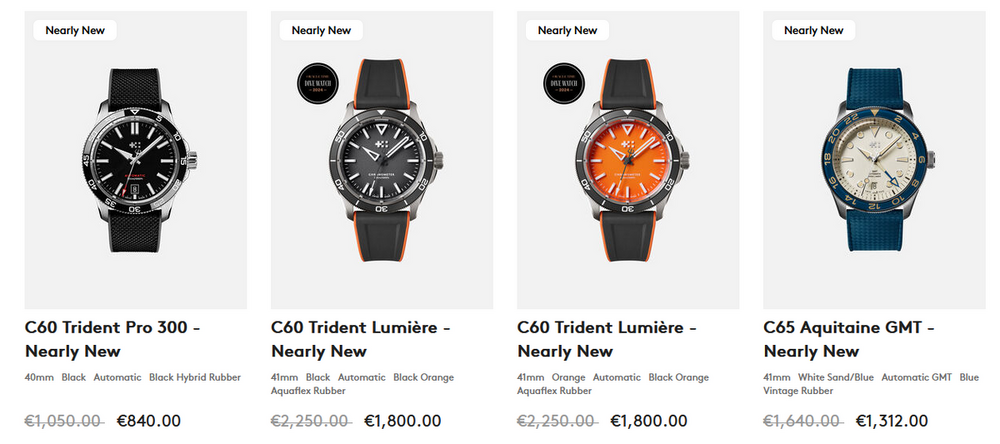The image size is (1000, 444).
Task: Open the C60 Trident Lumière title above Orange specs
Action: click(607, 339)
